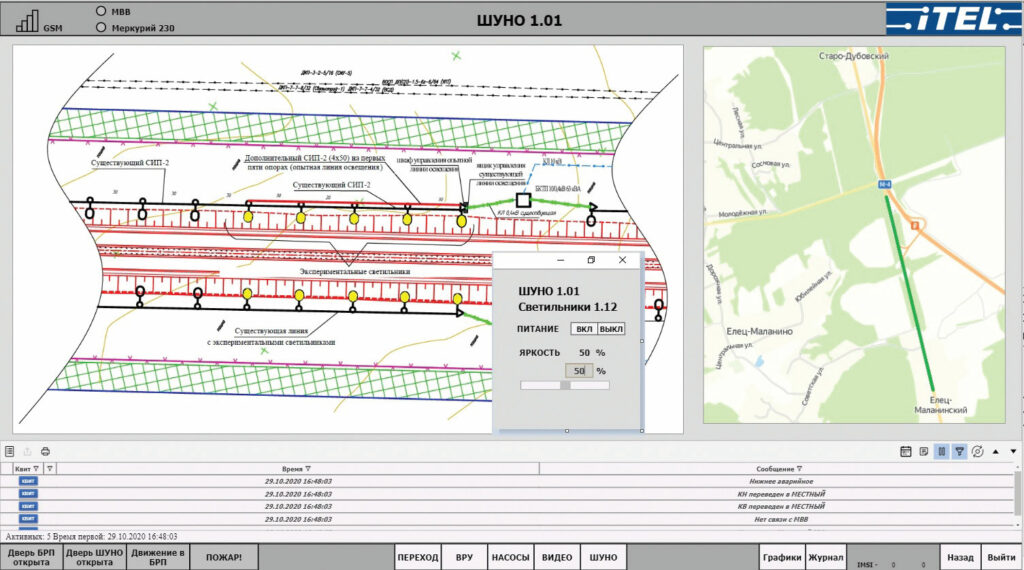The image size is (1024, 570).
Task: Open the НАСОСЫ section
Action: tap(510, 557)
